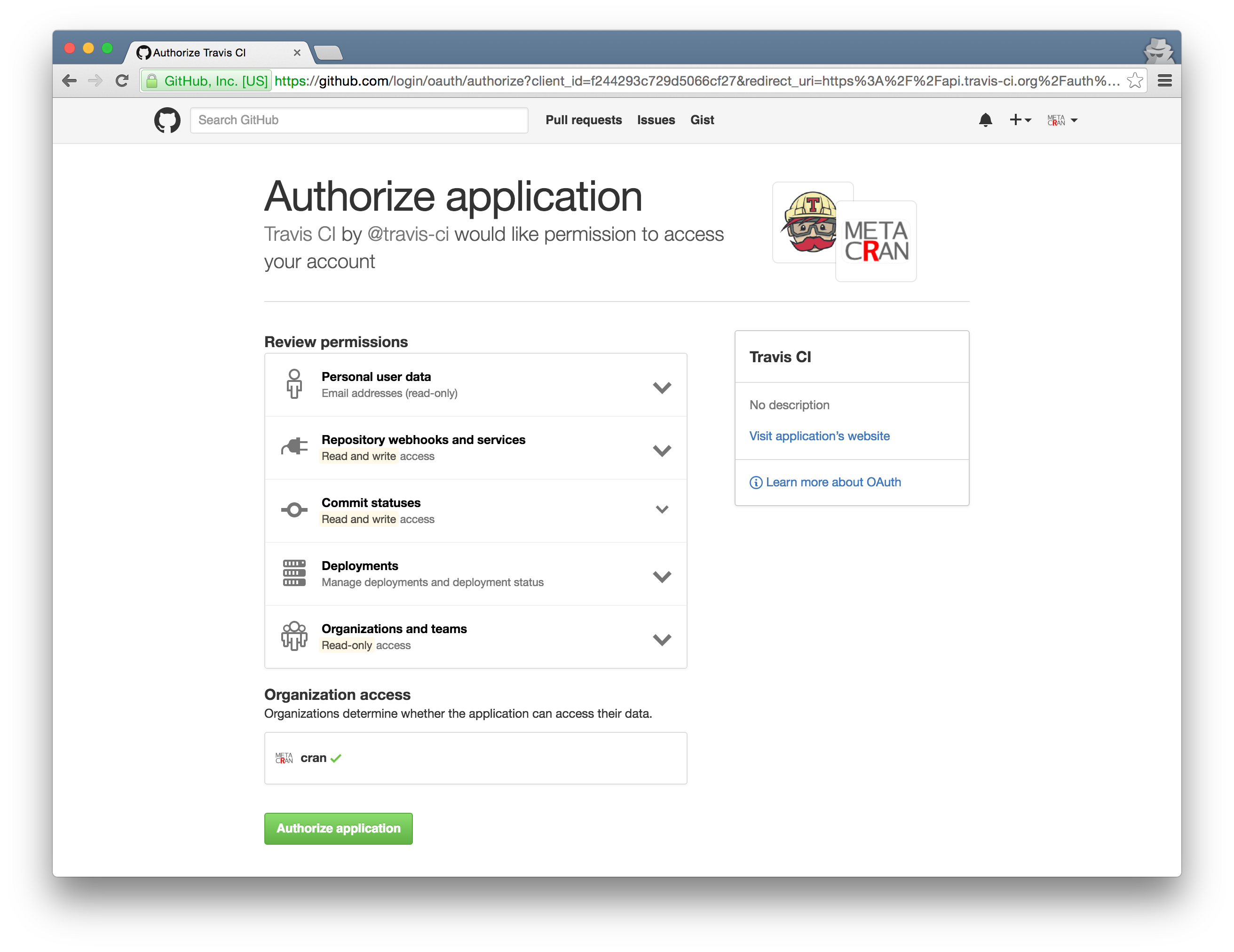Viewport: 1234px width, 952px height.
Task: Click the green HTTPS lock icon
Action: [x=151, y=81]
